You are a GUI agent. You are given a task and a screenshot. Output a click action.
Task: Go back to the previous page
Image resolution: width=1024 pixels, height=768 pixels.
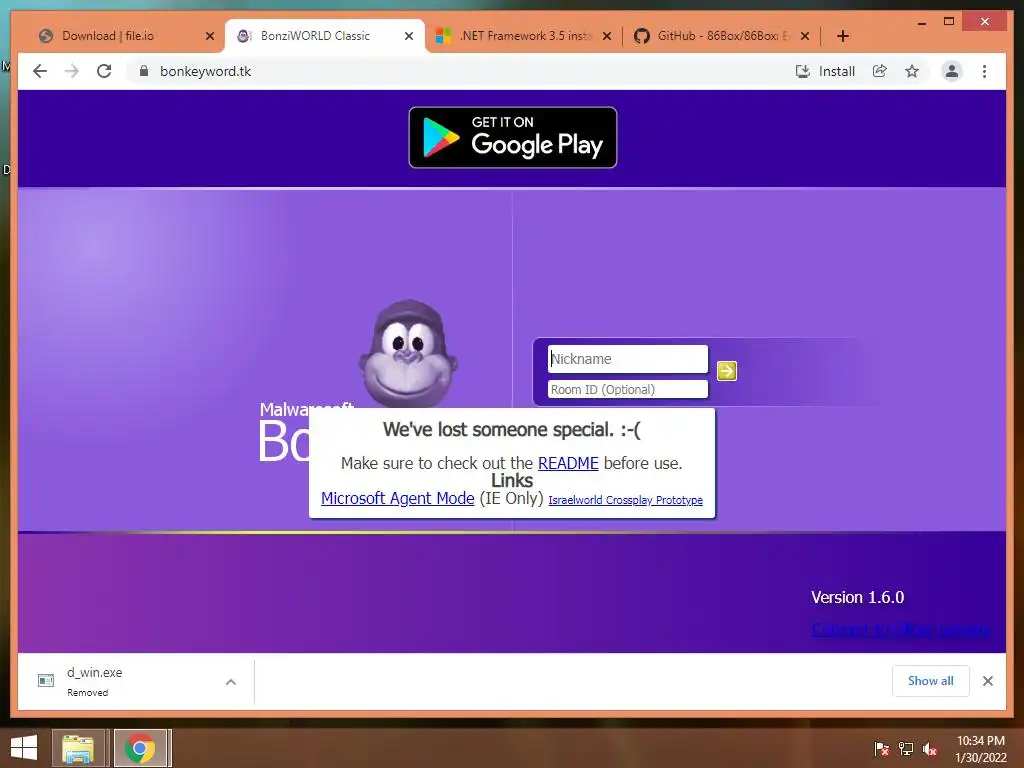click(40, 71)
